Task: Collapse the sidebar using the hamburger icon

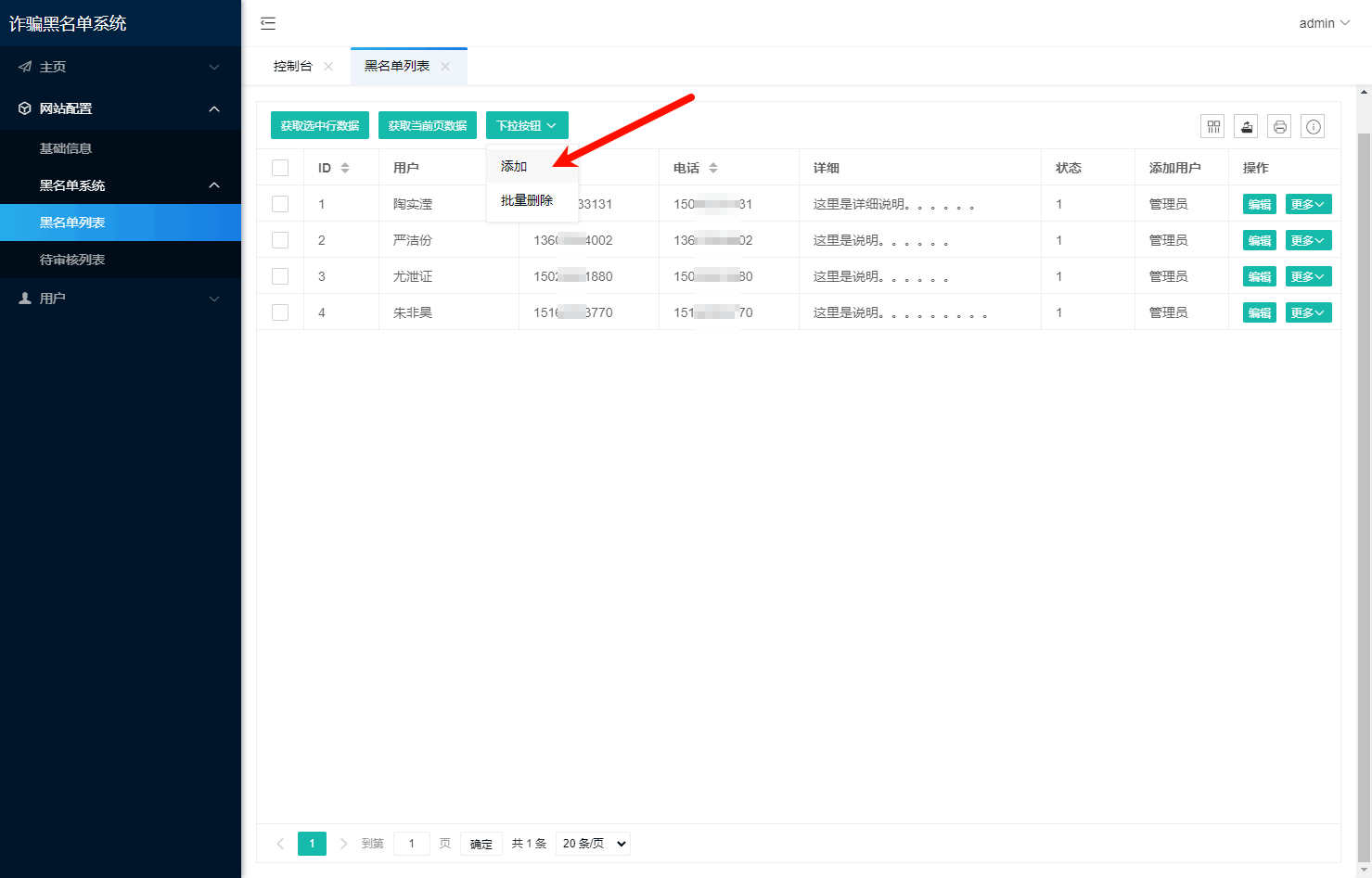Action: pos(268,23)
